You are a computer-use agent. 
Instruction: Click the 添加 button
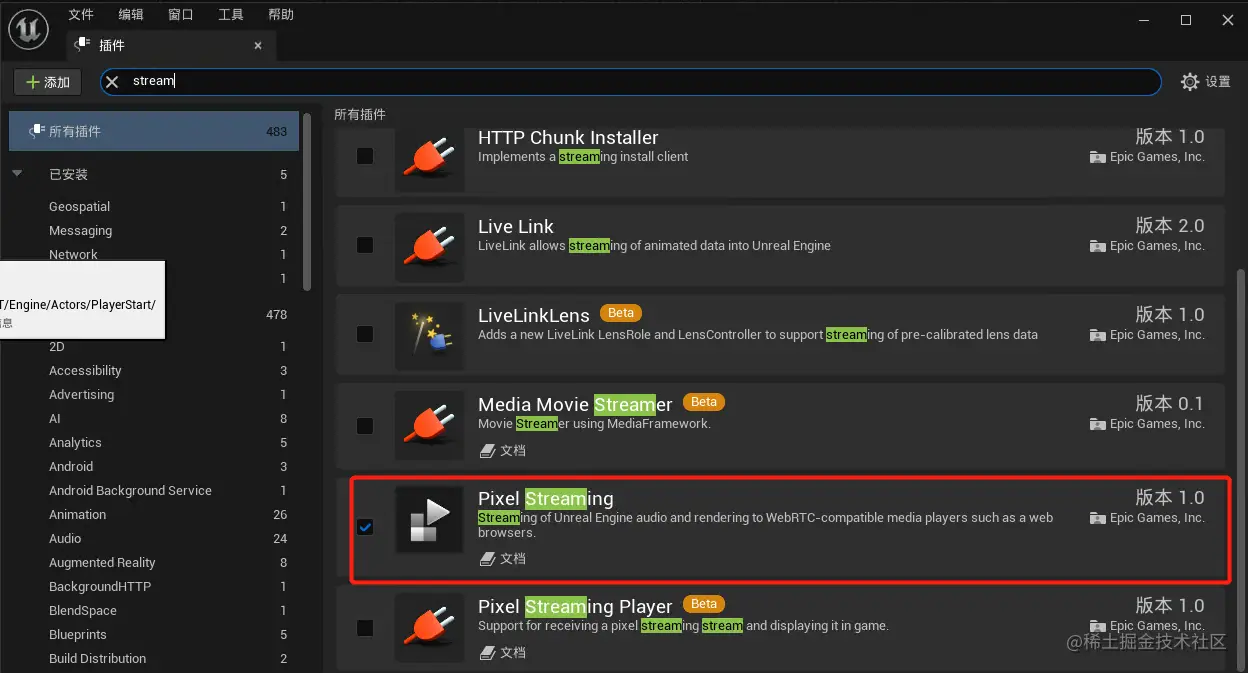[48, 82]
